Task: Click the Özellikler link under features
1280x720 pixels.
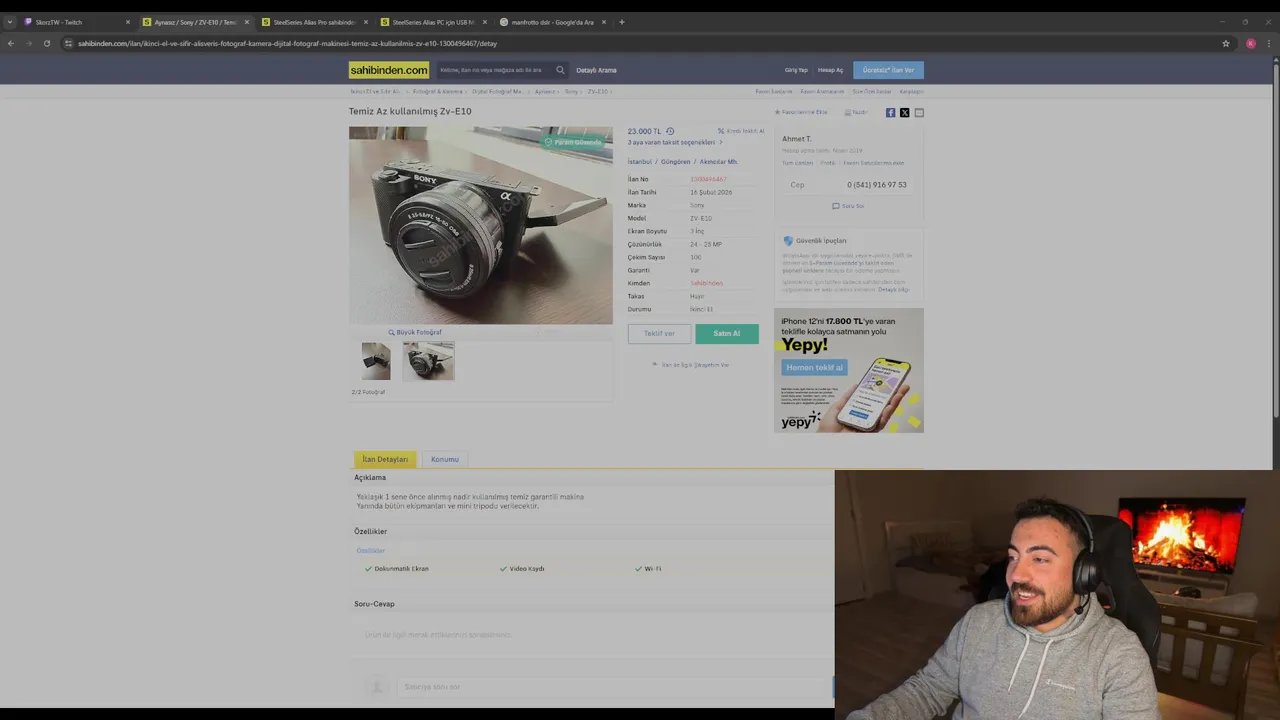Action: 371,551
